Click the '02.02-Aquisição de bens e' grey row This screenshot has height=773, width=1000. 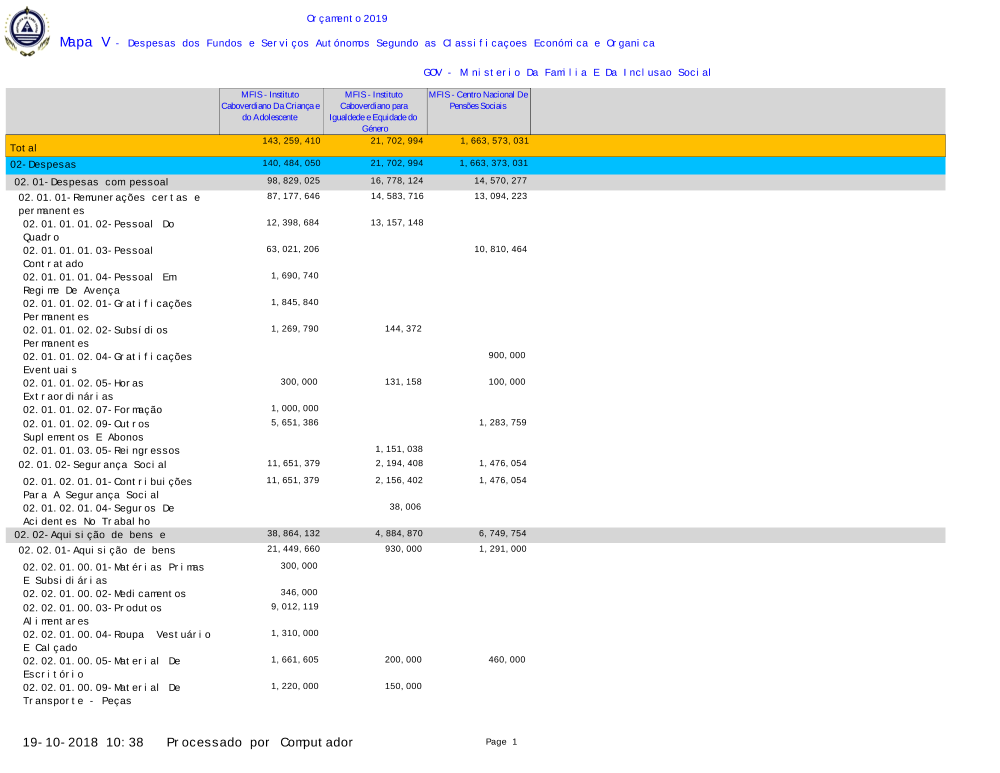[89, 536]
